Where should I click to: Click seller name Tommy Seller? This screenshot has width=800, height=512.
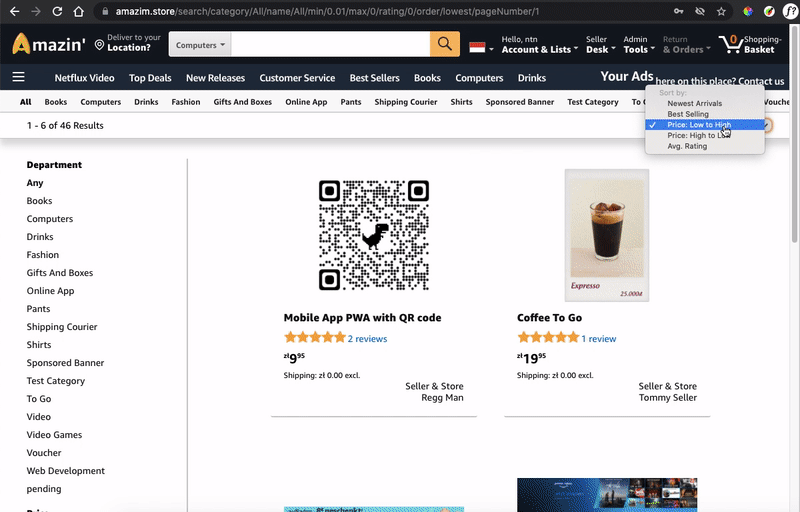point(668,397)
